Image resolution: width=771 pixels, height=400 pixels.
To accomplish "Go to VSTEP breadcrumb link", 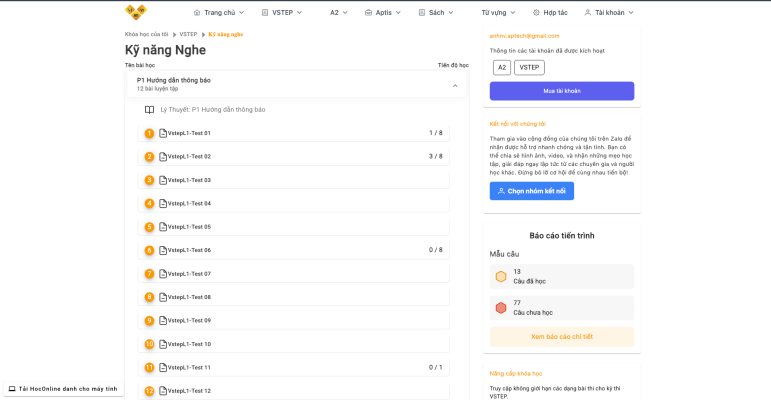I will [x=188, y=34].
